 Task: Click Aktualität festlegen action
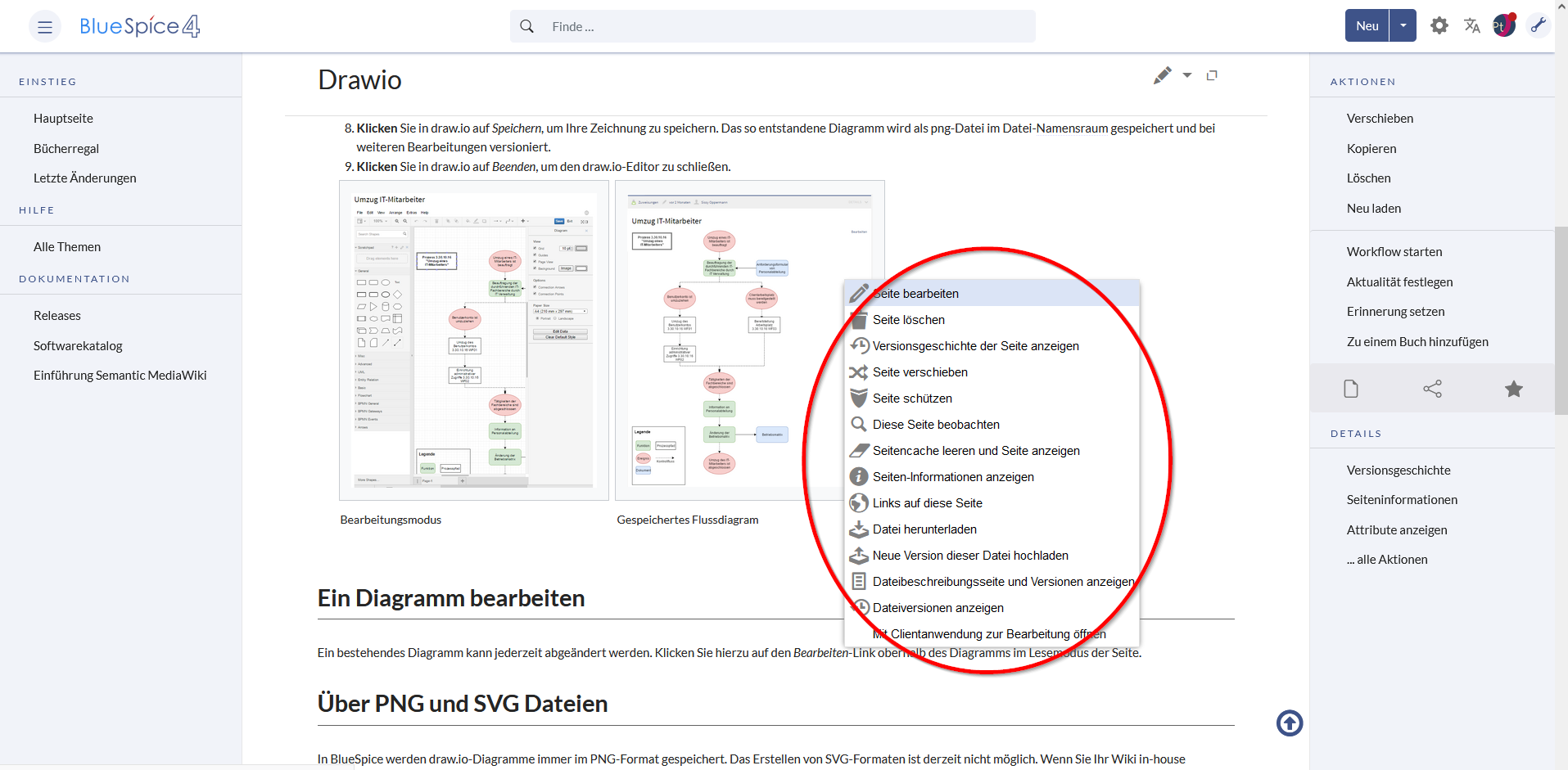(x=1400, y=282)
